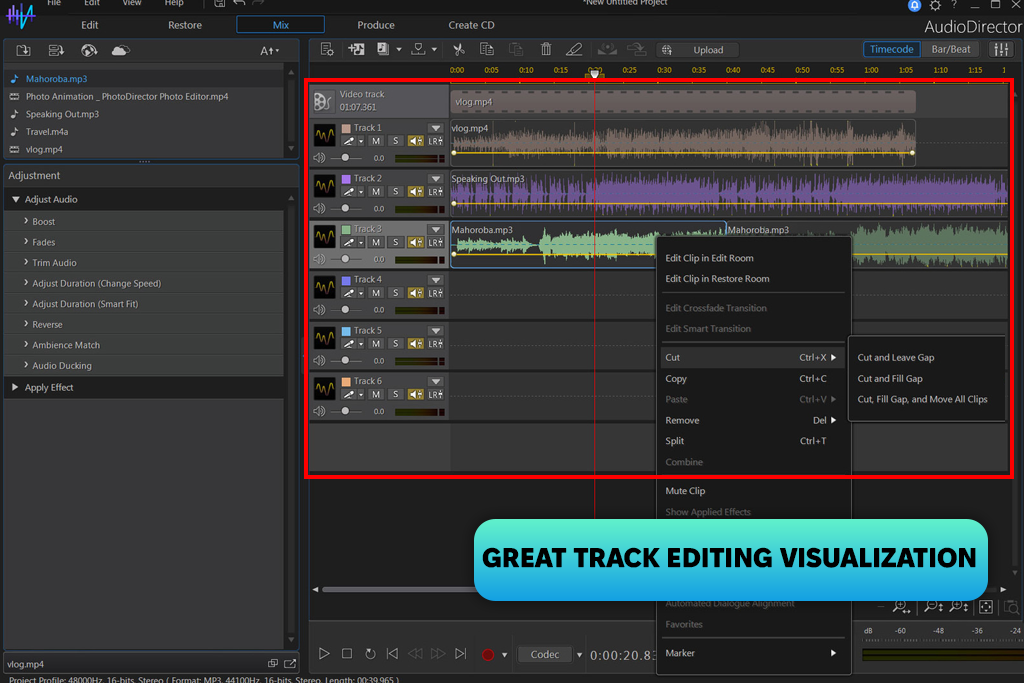Open Track 1 dropdown arrow
The width and height of the screenshot is (1024, 683).
[x=436, y=128]
